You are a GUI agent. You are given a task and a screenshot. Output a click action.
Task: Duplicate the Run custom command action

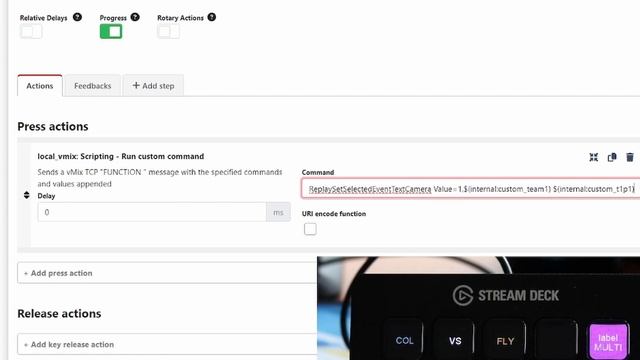click(x=612, y=157)
